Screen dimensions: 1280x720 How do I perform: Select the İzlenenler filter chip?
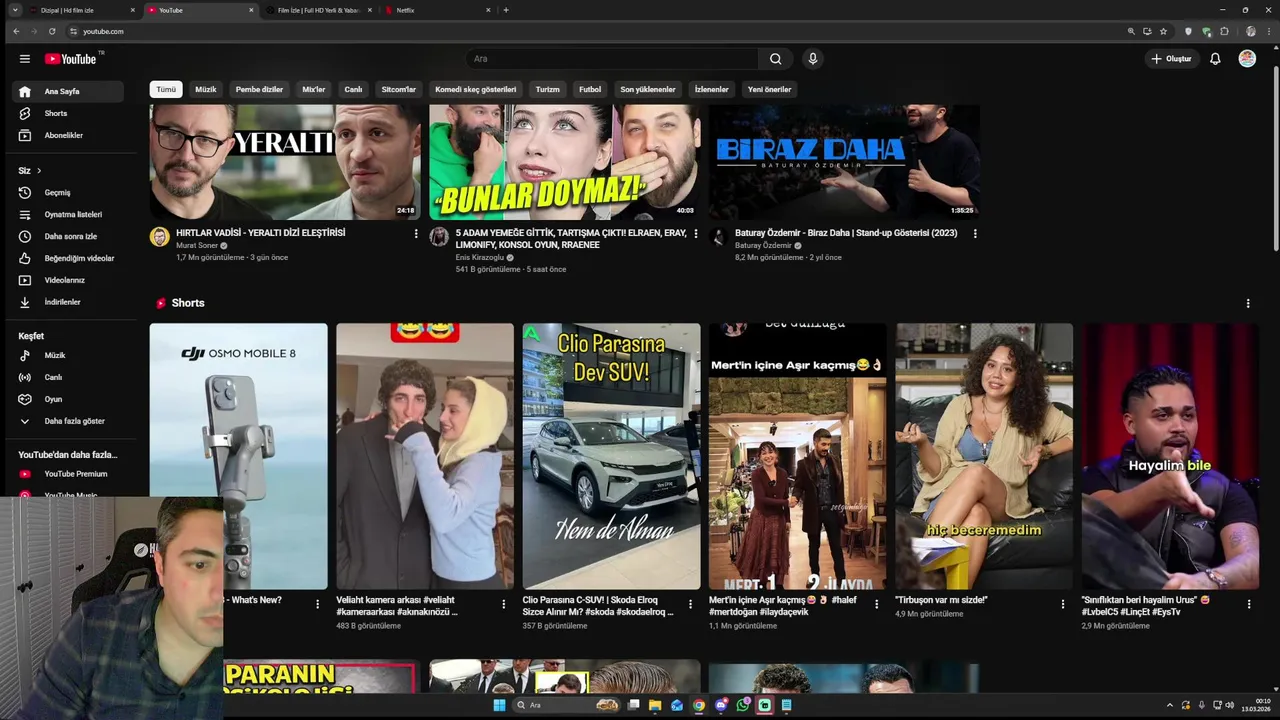(x=712, y=89)
